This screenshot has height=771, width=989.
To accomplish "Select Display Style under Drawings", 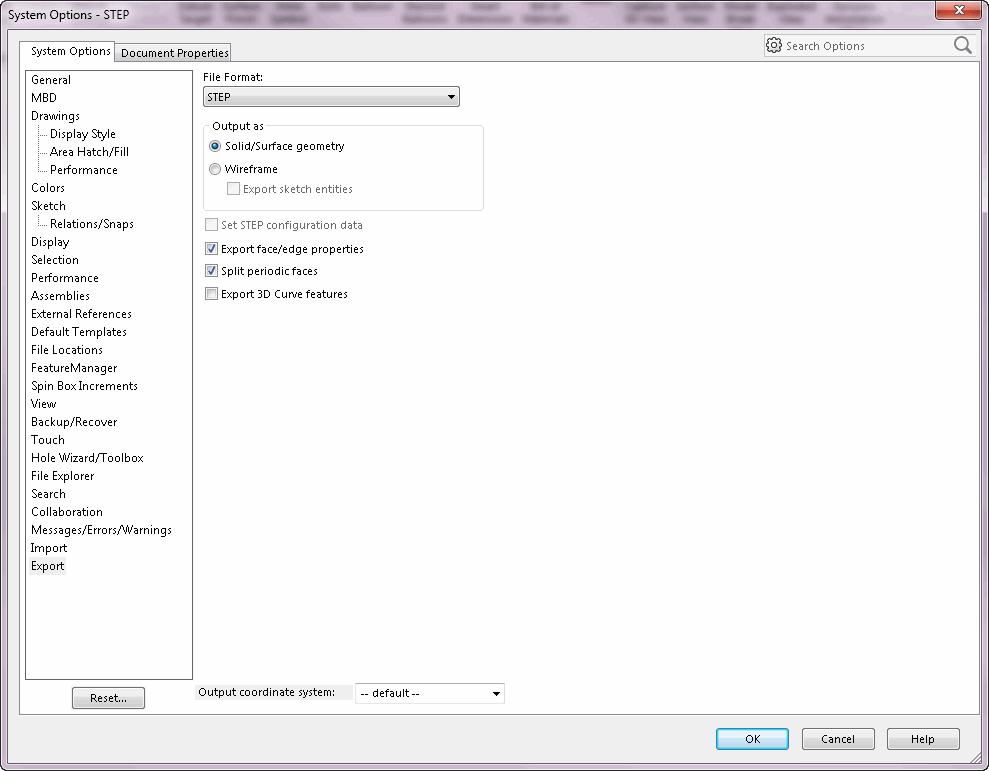I will tap(83, 134).
